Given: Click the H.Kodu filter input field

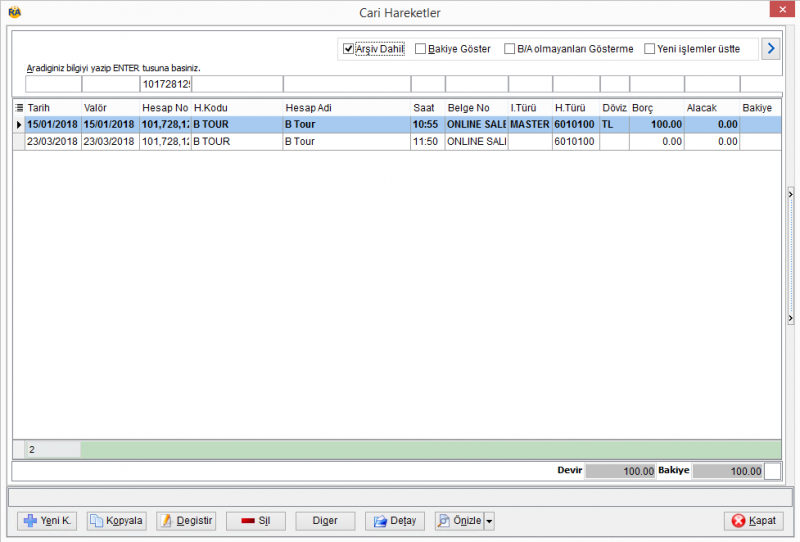Looking at the screenshot, I should (x=237, y=84).
